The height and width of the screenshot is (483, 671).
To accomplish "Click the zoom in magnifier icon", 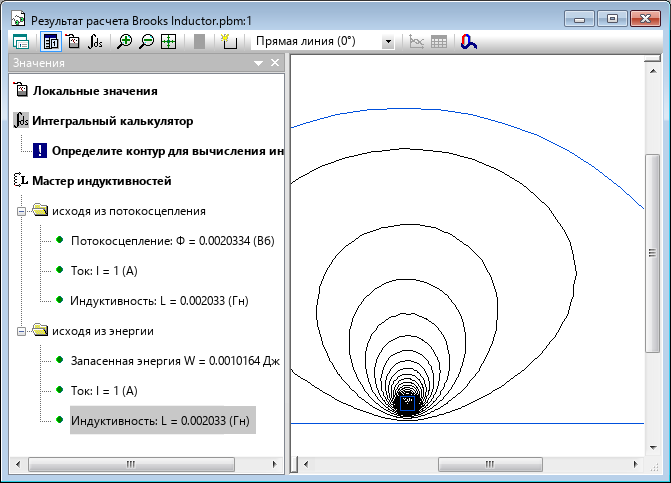I will pyautogui.click(x=125, y=41).
